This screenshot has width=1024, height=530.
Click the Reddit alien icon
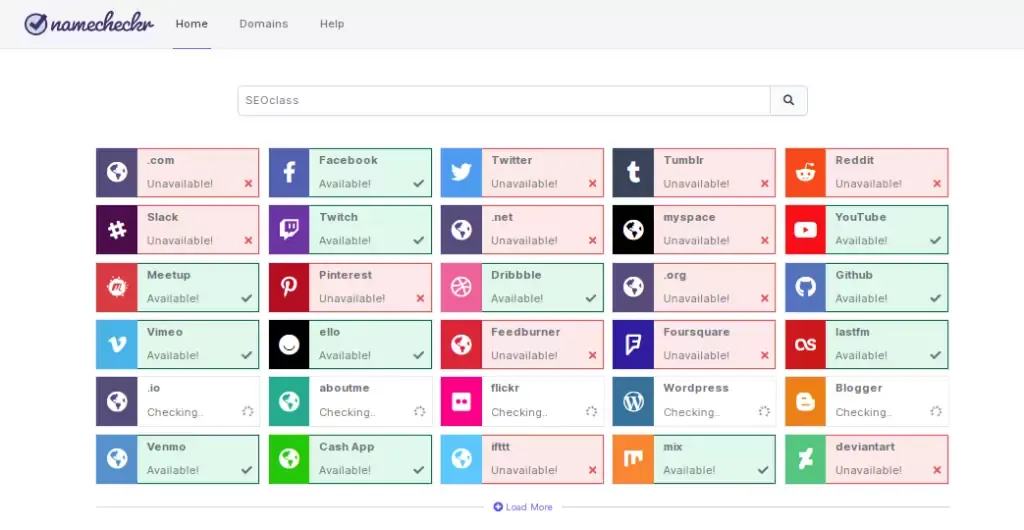coord(805,173)
